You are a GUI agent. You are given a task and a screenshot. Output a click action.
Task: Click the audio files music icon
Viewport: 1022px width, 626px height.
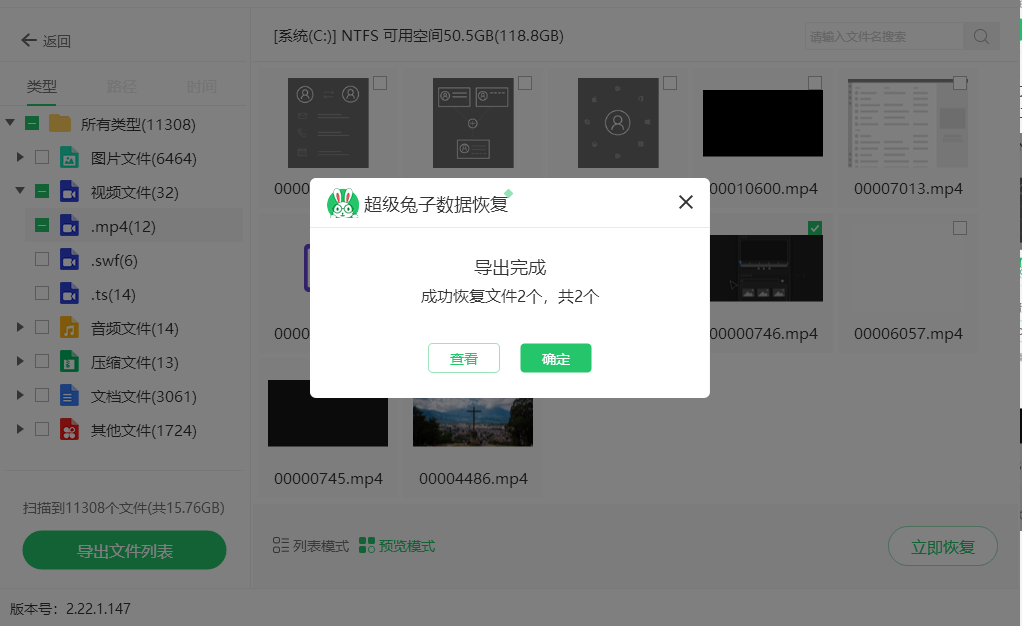69,328
